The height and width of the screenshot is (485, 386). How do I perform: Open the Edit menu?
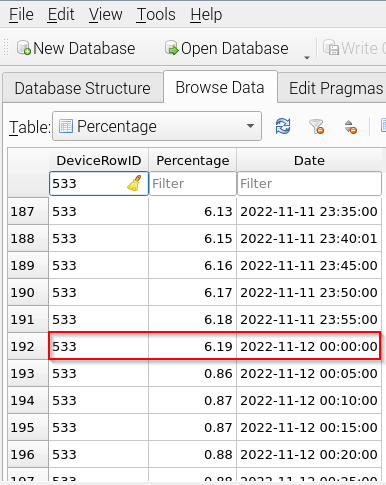point(61,15)
